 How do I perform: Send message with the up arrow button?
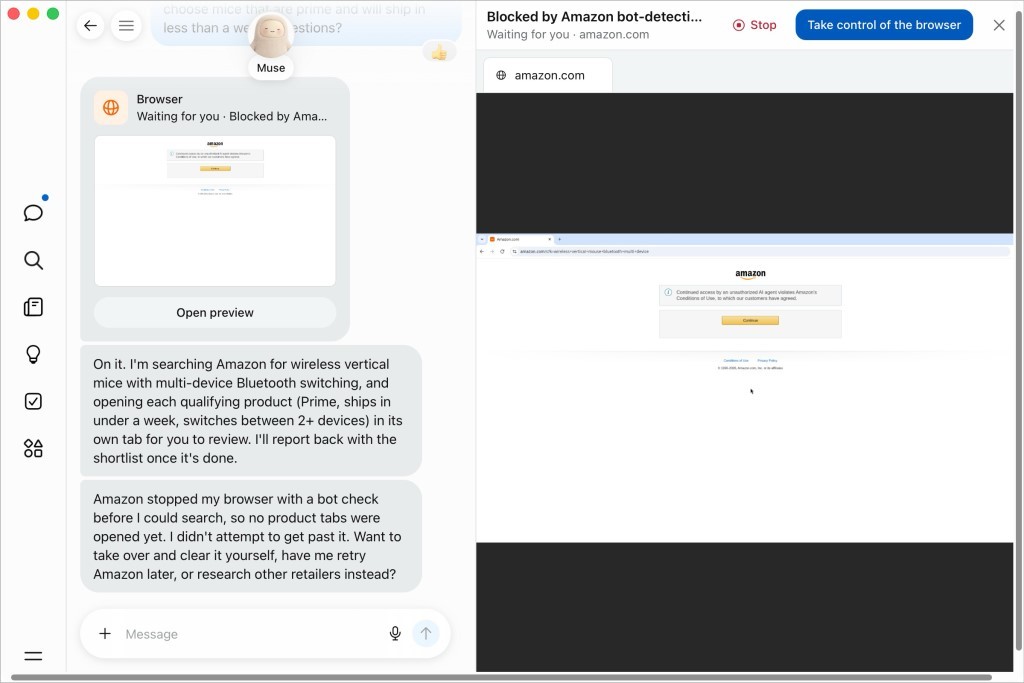[426, 633]
